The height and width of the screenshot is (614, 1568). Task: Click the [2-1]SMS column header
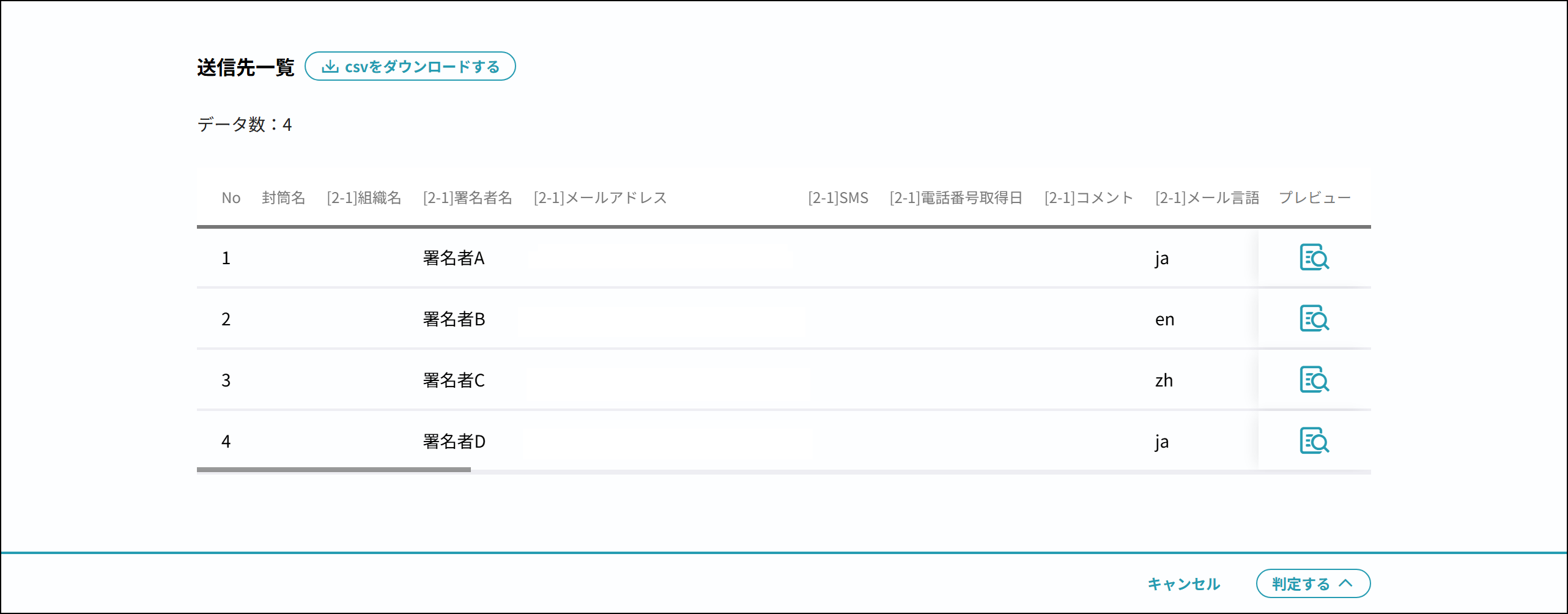[x=838, y=198]
